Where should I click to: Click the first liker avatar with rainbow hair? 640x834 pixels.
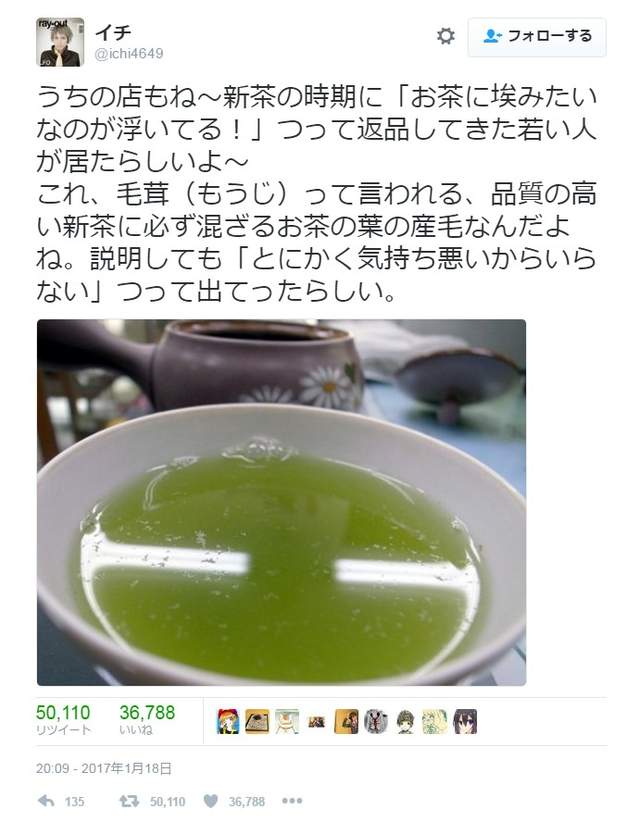(x=228, y=722)
